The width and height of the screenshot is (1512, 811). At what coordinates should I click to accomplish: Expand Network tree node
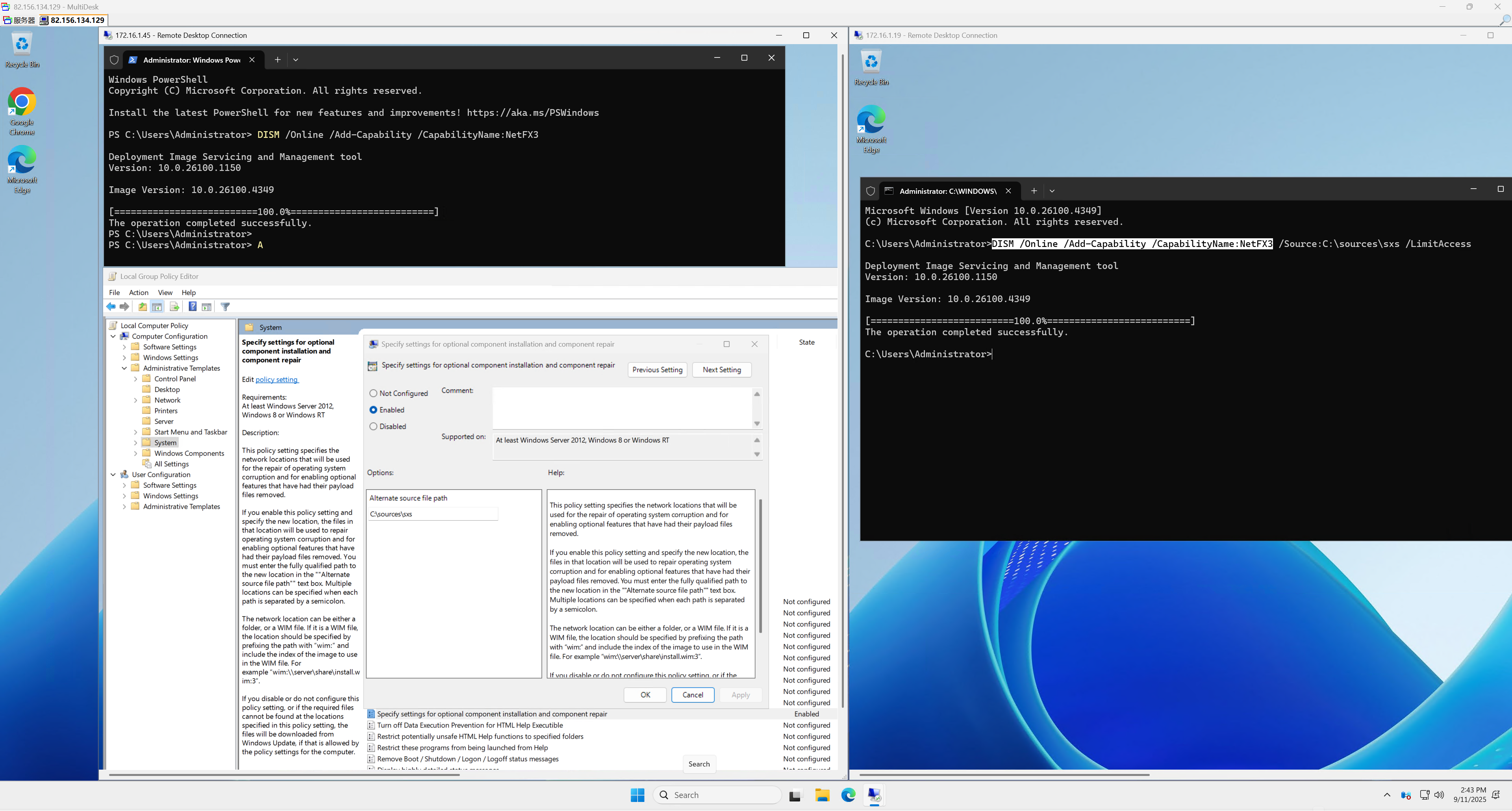click(135, 401)
